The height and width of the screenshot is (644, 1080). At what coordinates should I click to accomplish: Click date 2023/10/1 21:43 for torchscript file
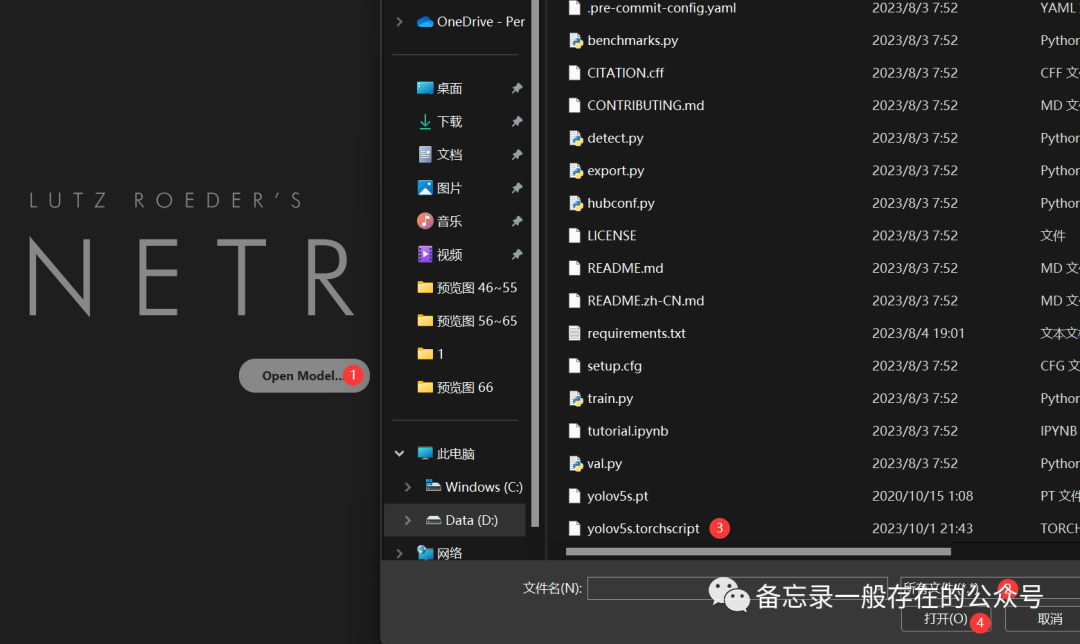pyautogui.click(x=922, y=528)
